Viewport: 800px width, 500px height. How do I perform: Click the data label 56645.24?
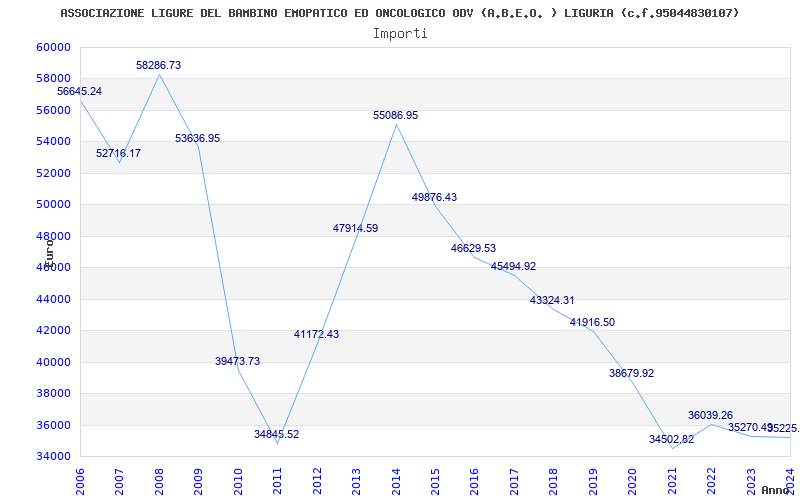(x=79, y=91)
